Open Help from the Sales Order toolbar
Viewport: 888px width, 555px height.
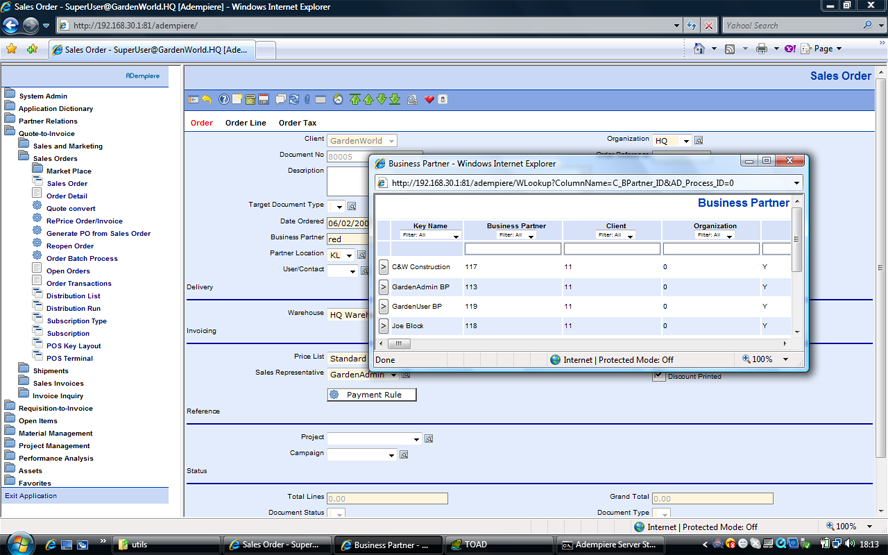click(224, 100)
